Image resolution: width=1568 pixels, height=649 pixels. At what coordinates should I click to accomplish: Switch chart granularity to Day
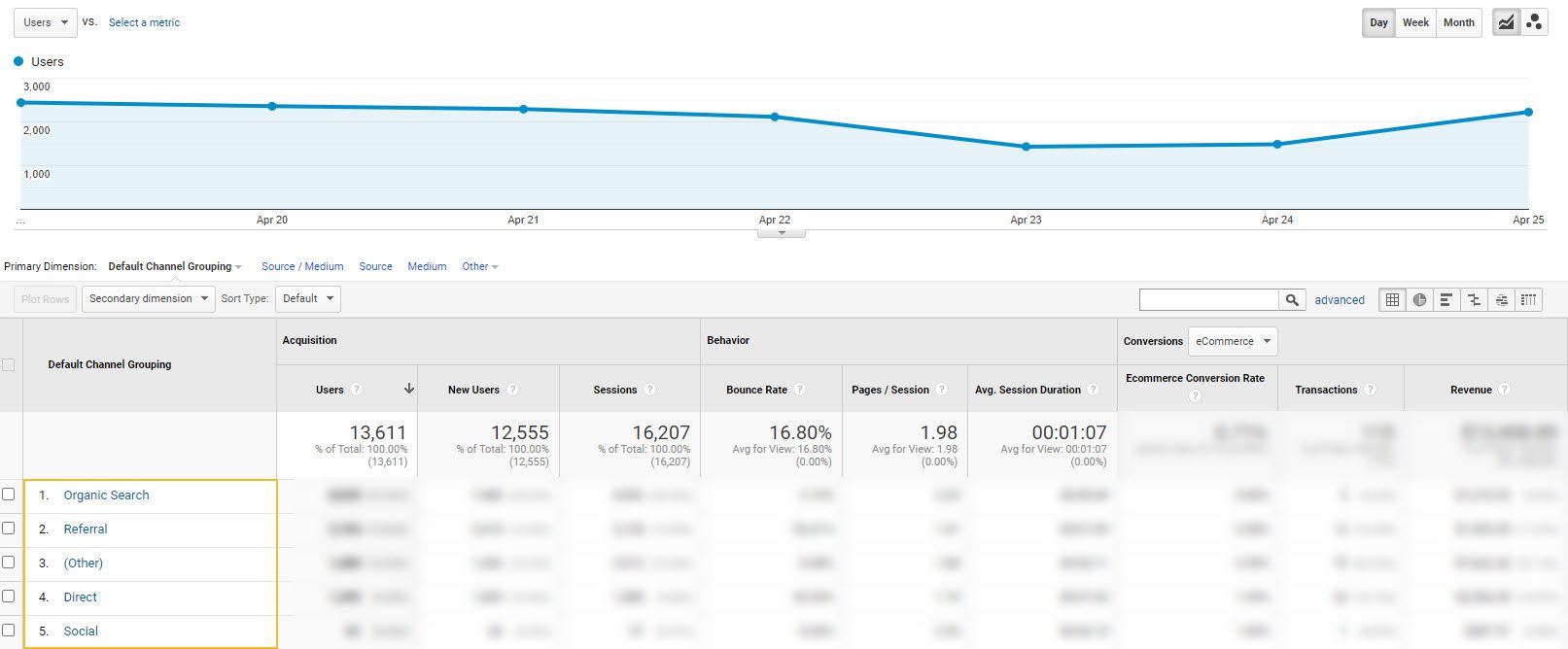(1378, 22)
